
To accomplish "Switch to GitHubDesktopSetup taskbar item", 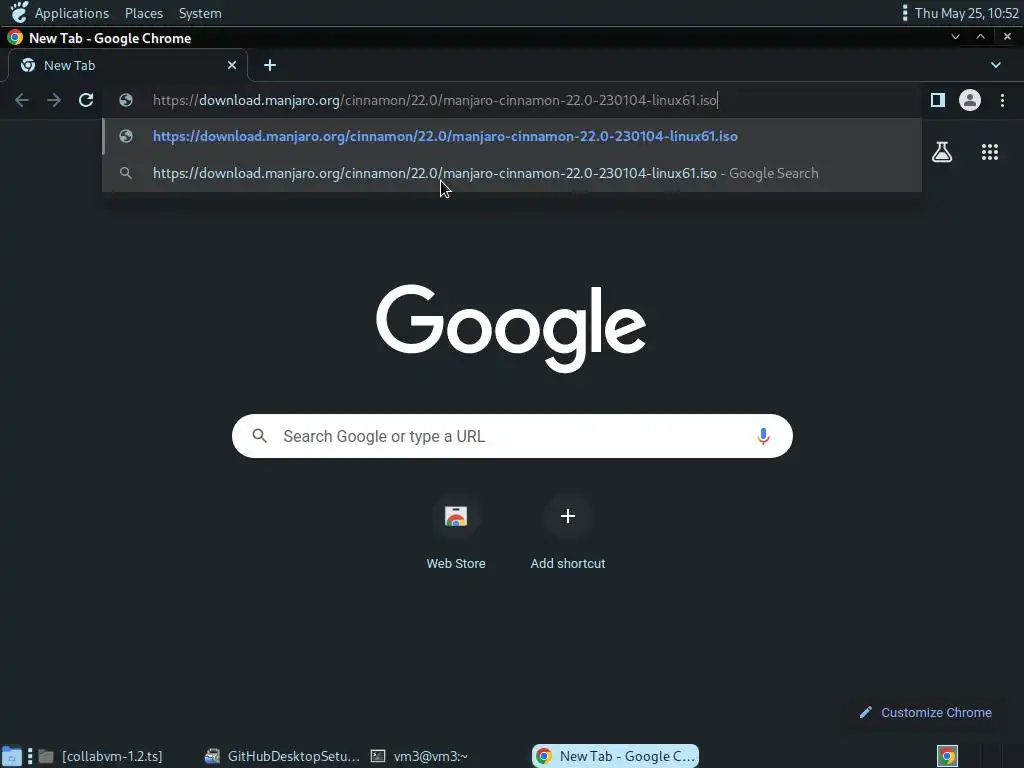I will pyautogui.click(x=282, y=756).
